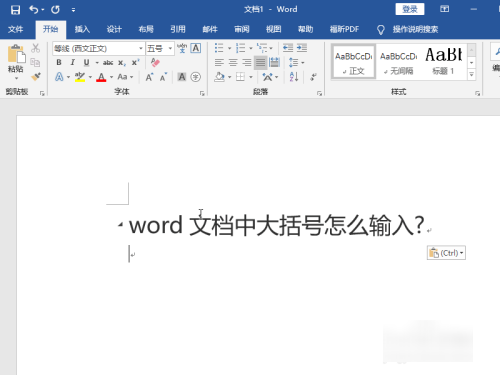Expand the 粘贴 paste options arrow
Screen dimensions: 500x375
click(x=16, y=78)
